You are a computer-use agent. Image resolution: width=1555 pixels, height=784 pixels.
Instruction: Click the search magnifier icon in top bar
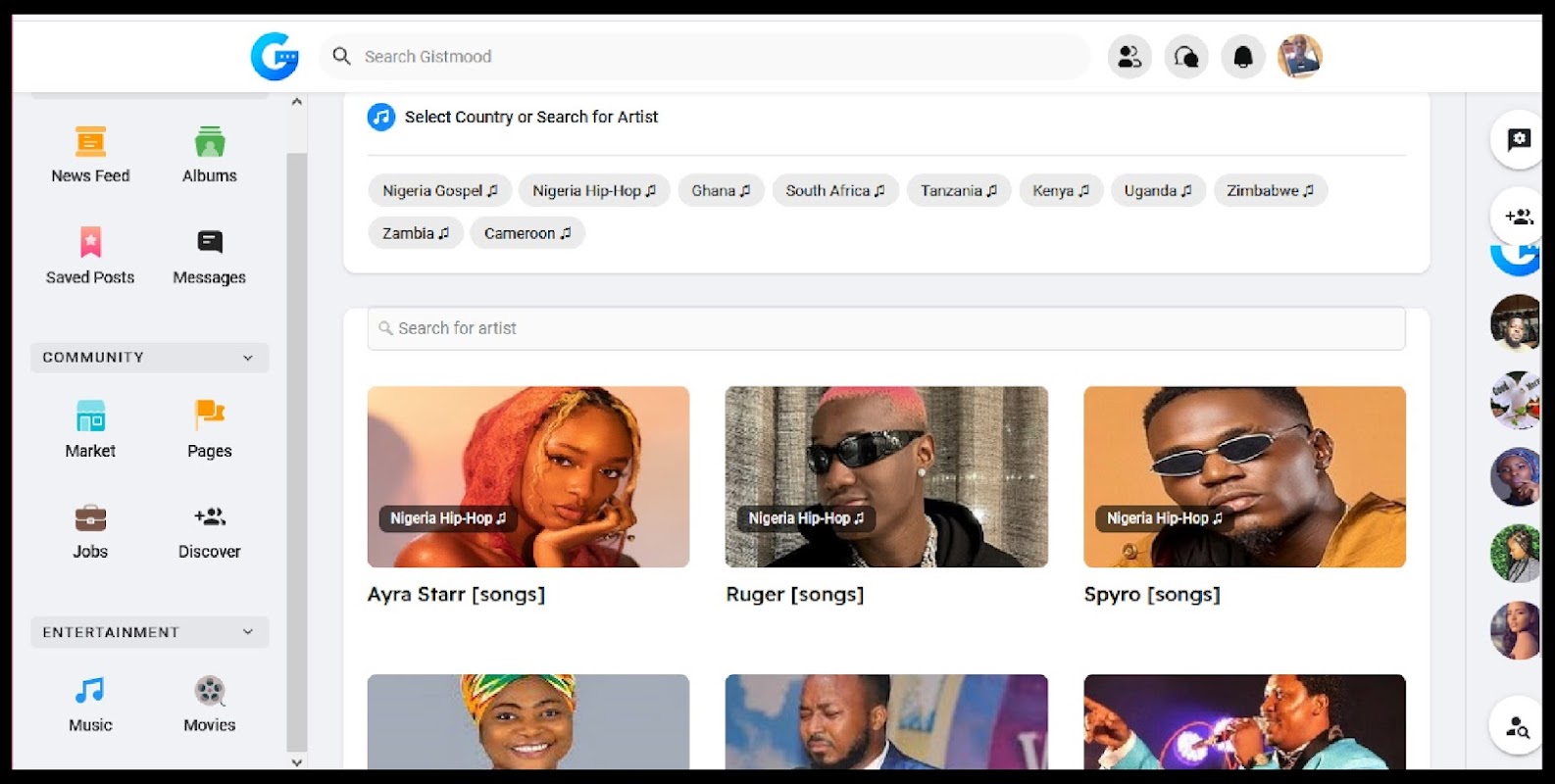point(341,57)
